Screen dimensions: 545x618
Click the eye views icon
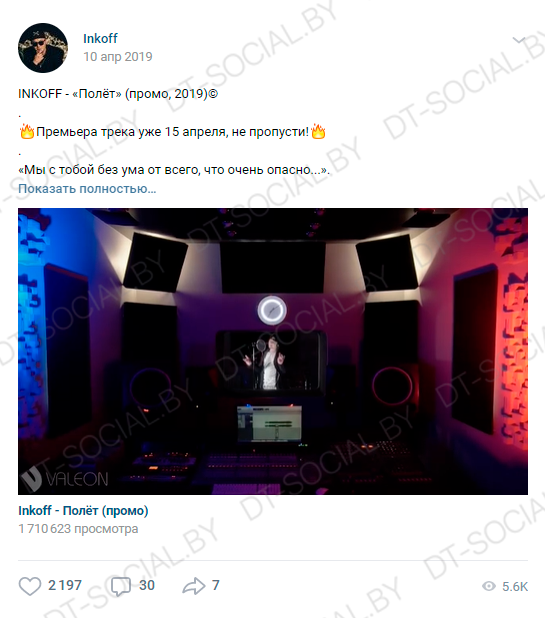(x=489, y=586)
